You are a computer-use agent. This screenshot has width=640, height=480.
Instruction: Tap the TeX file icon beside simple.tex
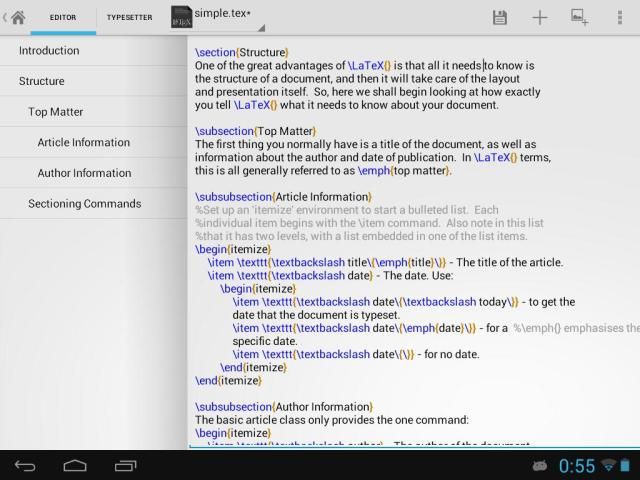point(181,17)
